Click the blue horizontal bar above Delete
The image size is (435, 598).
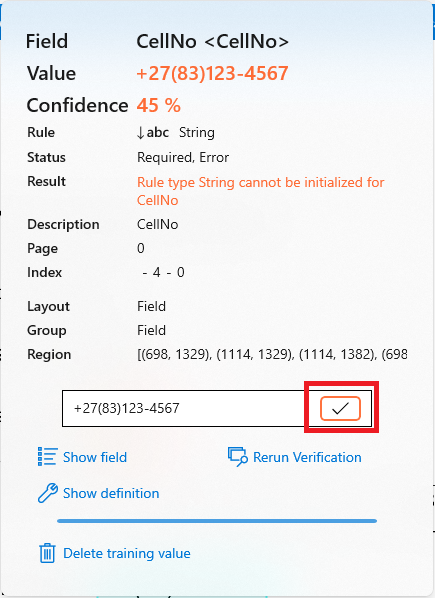point(217,521)
